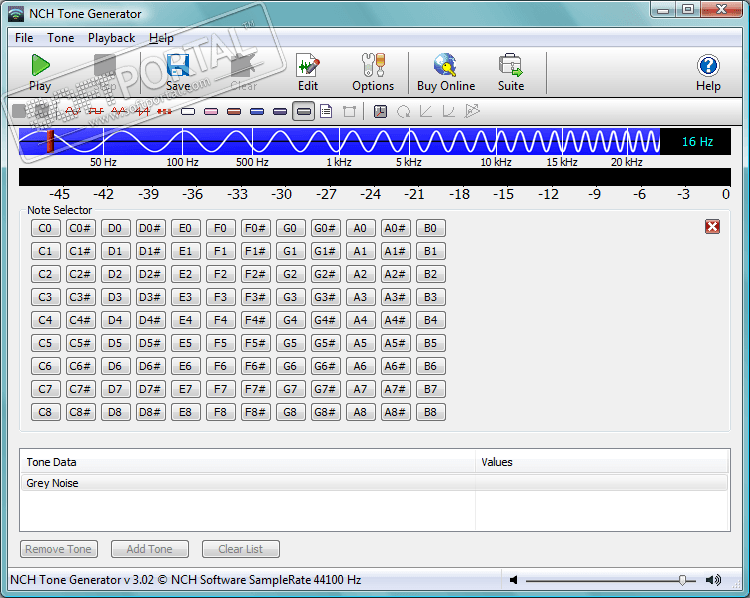This screenshot has height=598, width=750.
Task: Select the square wave tone icon
Action: tap(96, 111)
